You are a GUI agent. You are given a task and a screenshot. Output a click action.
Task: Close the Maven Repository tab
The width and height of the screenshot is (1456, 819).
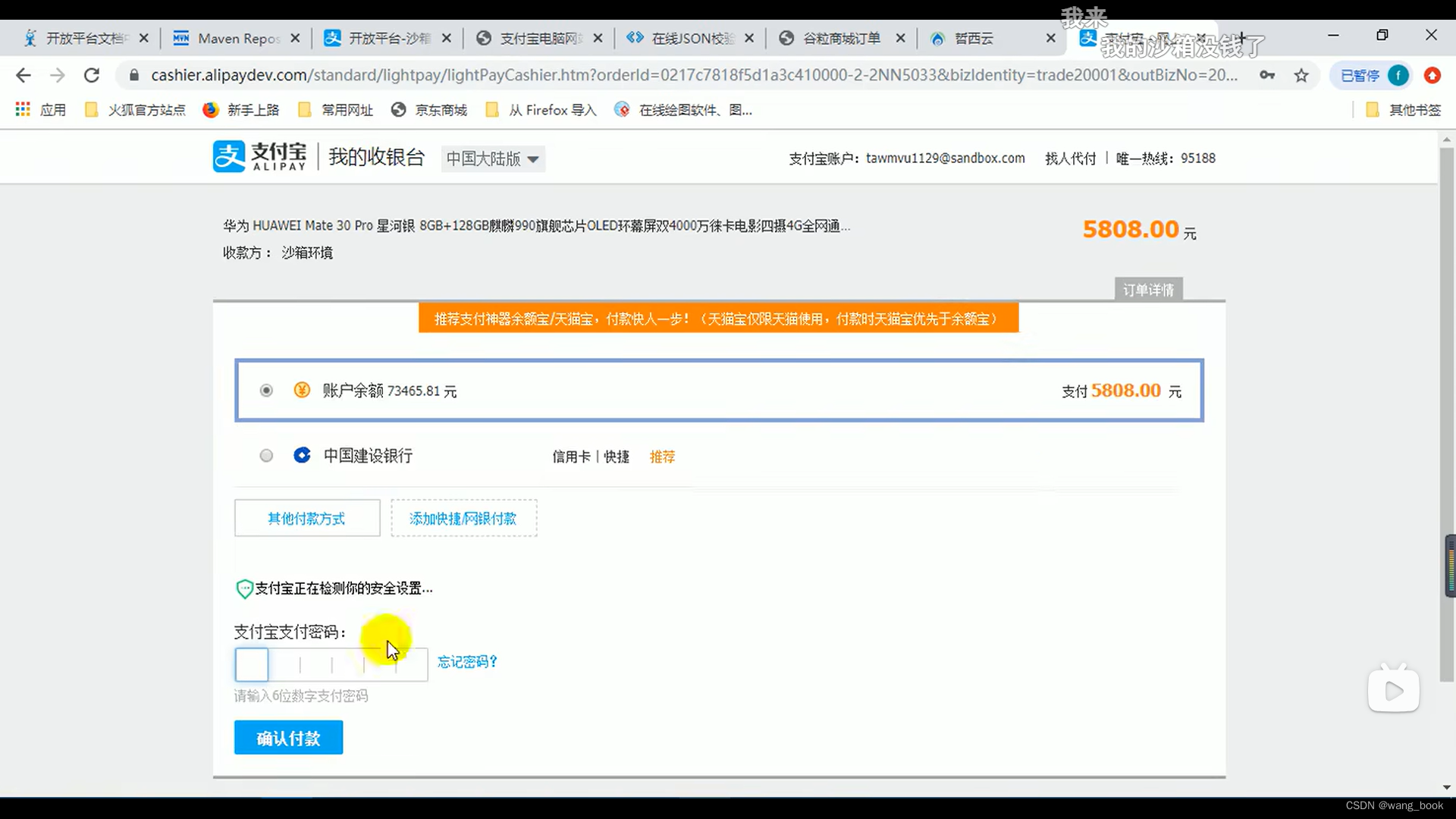(x=295, y=38)
